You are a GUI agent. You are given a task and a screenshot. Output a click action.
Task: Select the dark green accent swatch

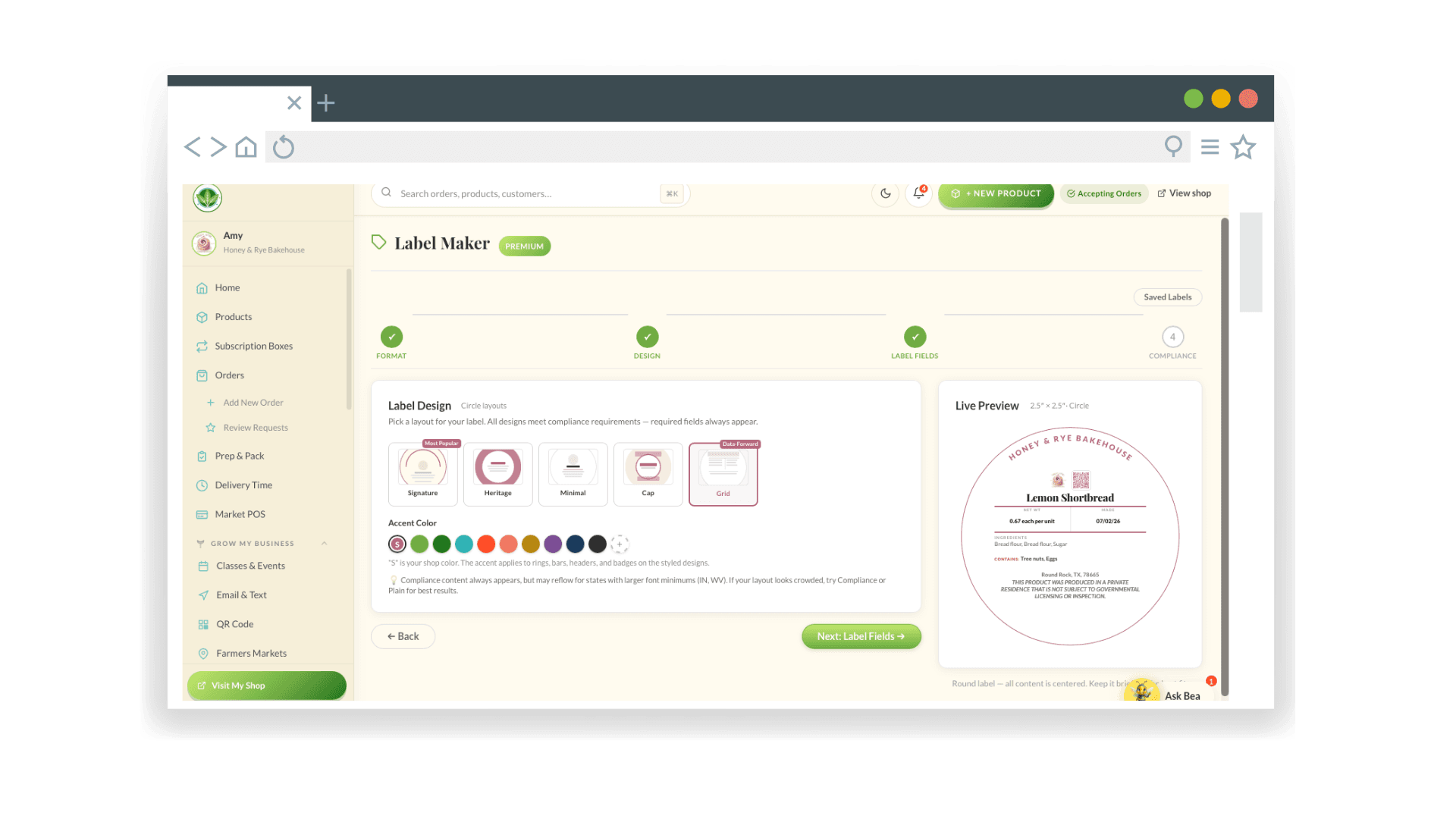pyautogui.click(x=441, y=544)
